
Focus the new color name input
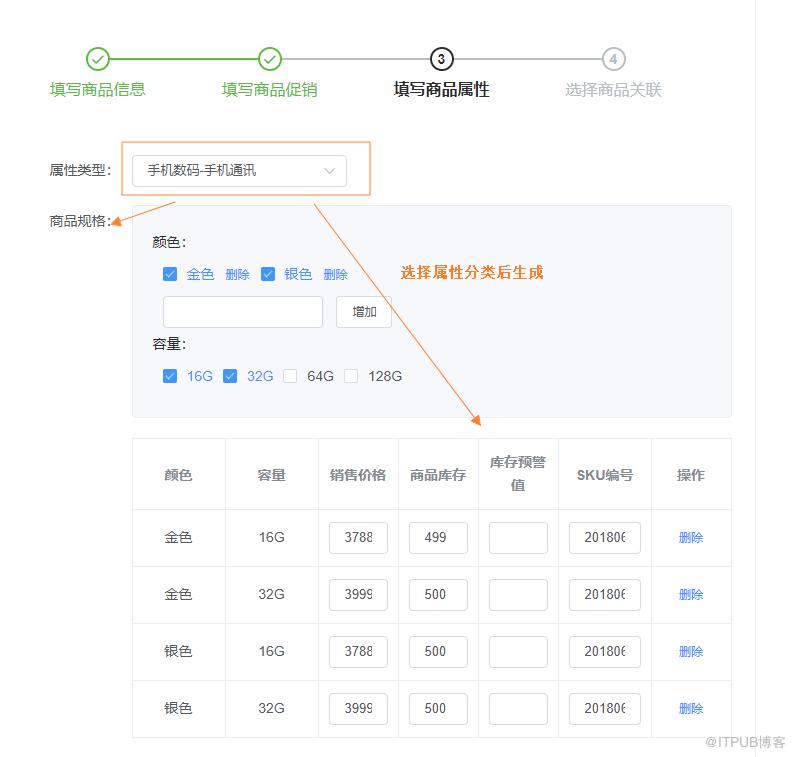pyautogui.click(x=243, y=312)
